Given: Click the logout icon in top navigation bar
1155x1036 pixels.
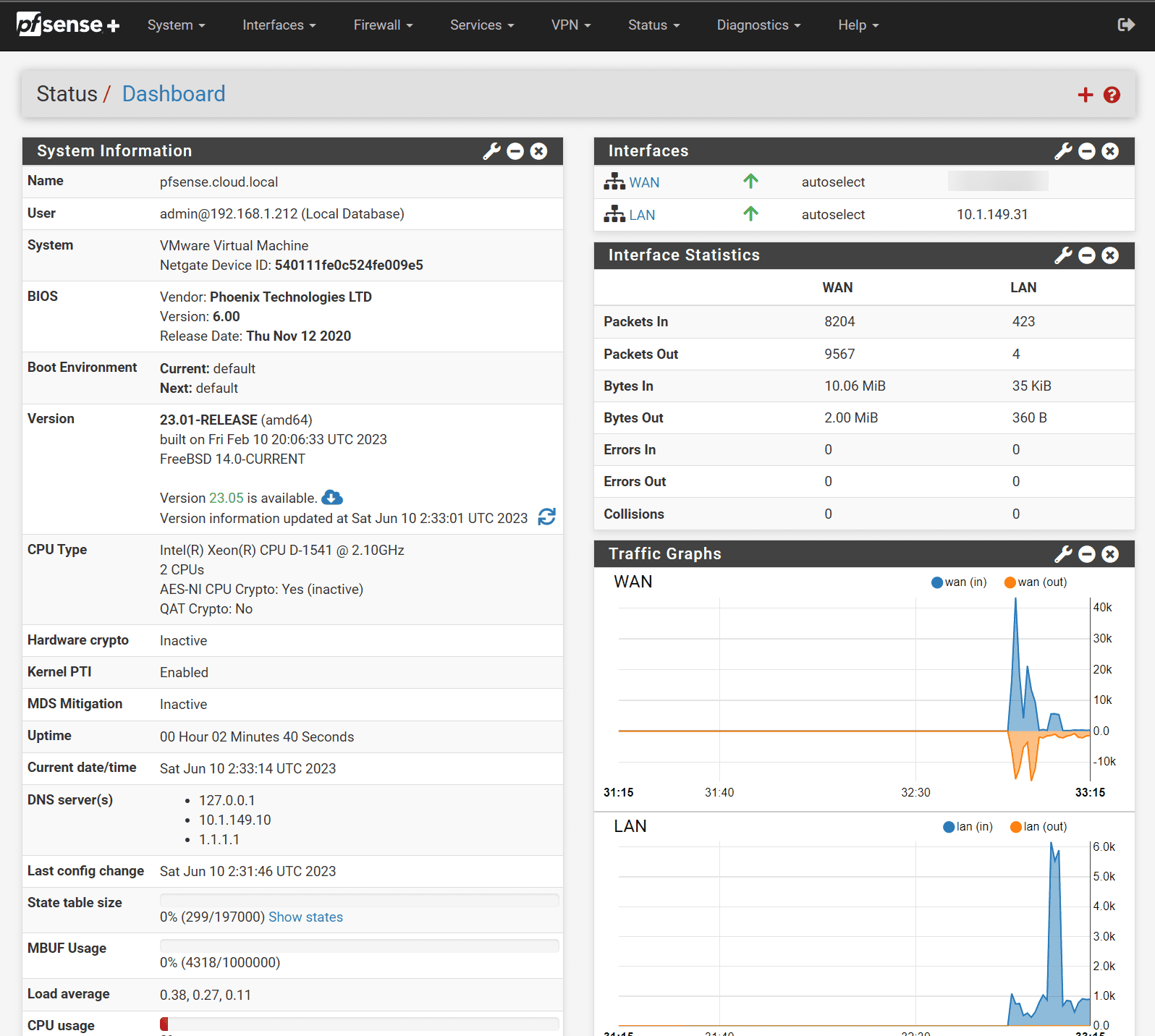Looking at the screenshot, I should (1125, 25).
